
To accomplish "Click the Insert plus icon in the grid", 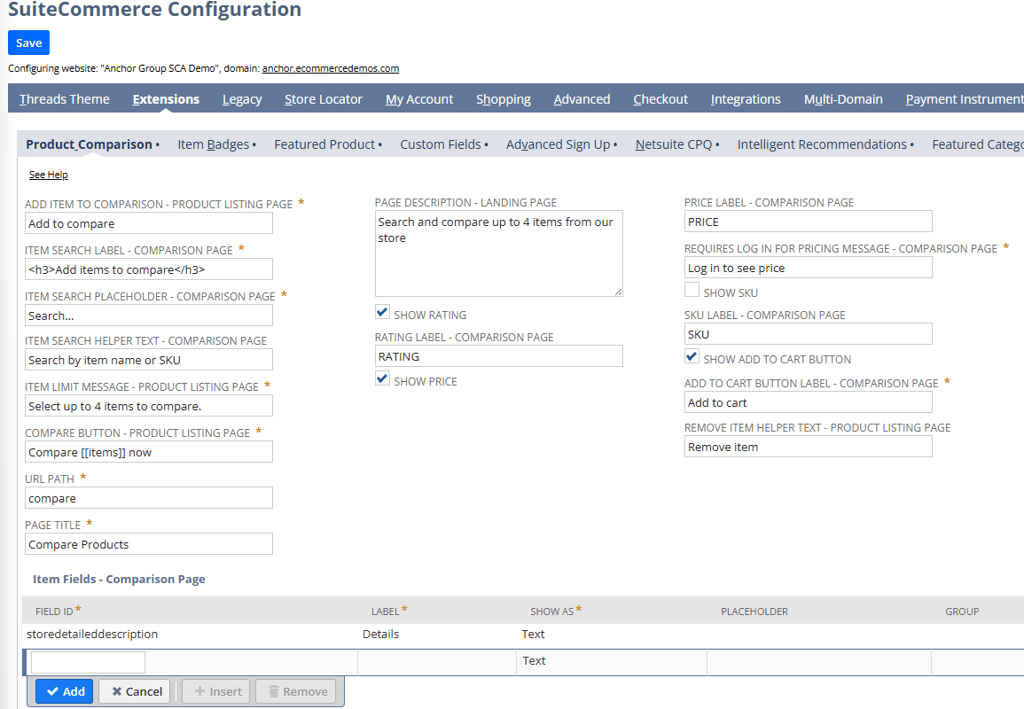I will click(200, 690).
